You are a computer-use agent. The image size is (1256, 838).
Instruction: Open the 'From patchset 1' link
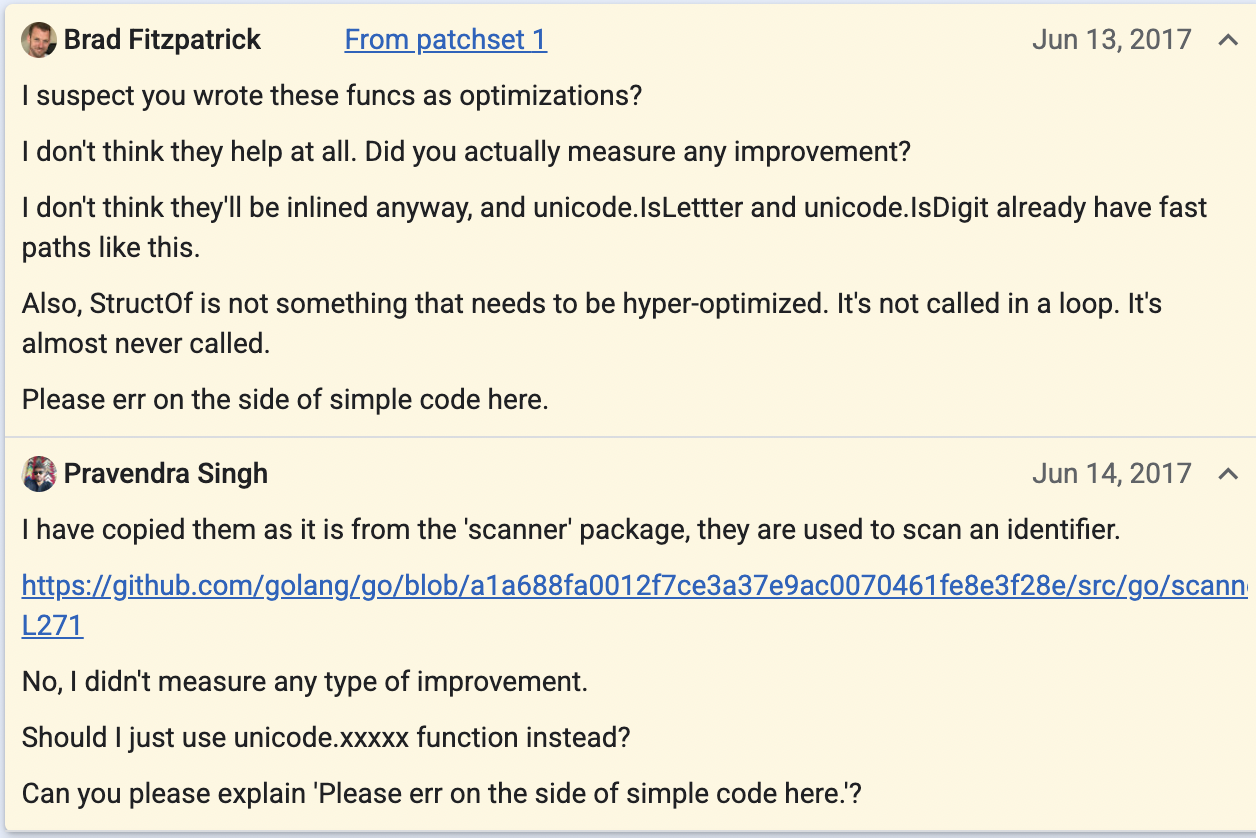(x=445, y=40)
